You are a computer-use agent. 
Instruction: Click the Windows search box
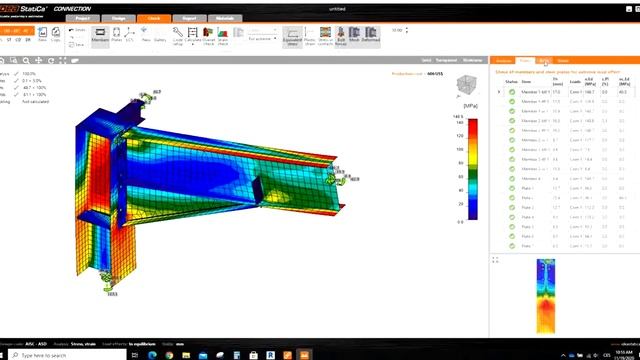(68, 355)
